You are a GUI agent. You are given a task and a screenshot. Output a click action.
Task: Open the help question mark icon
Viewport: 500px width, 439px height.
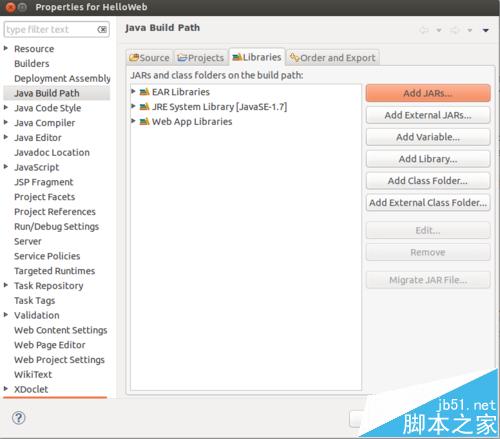pyautogui.click(x=19, y=418)
